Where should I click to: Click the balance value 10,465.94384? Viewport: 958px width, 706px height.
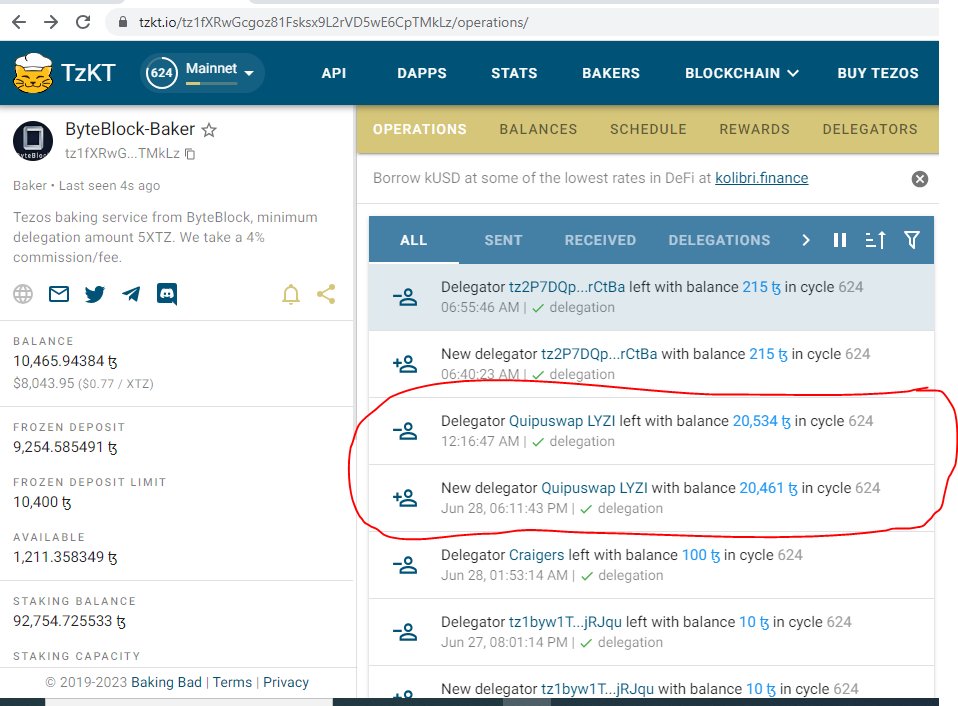(65, 362)
